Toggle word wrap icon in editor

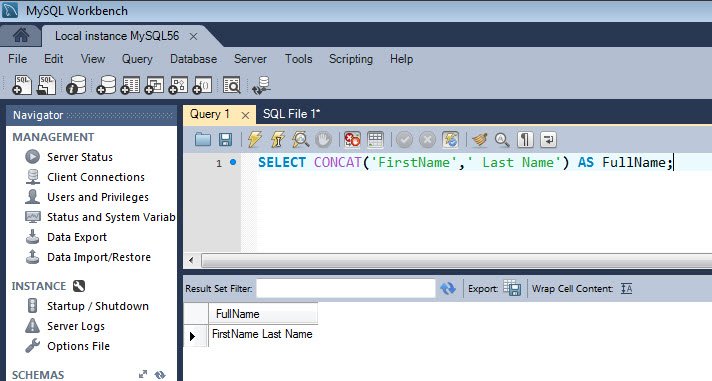(549, 139)
